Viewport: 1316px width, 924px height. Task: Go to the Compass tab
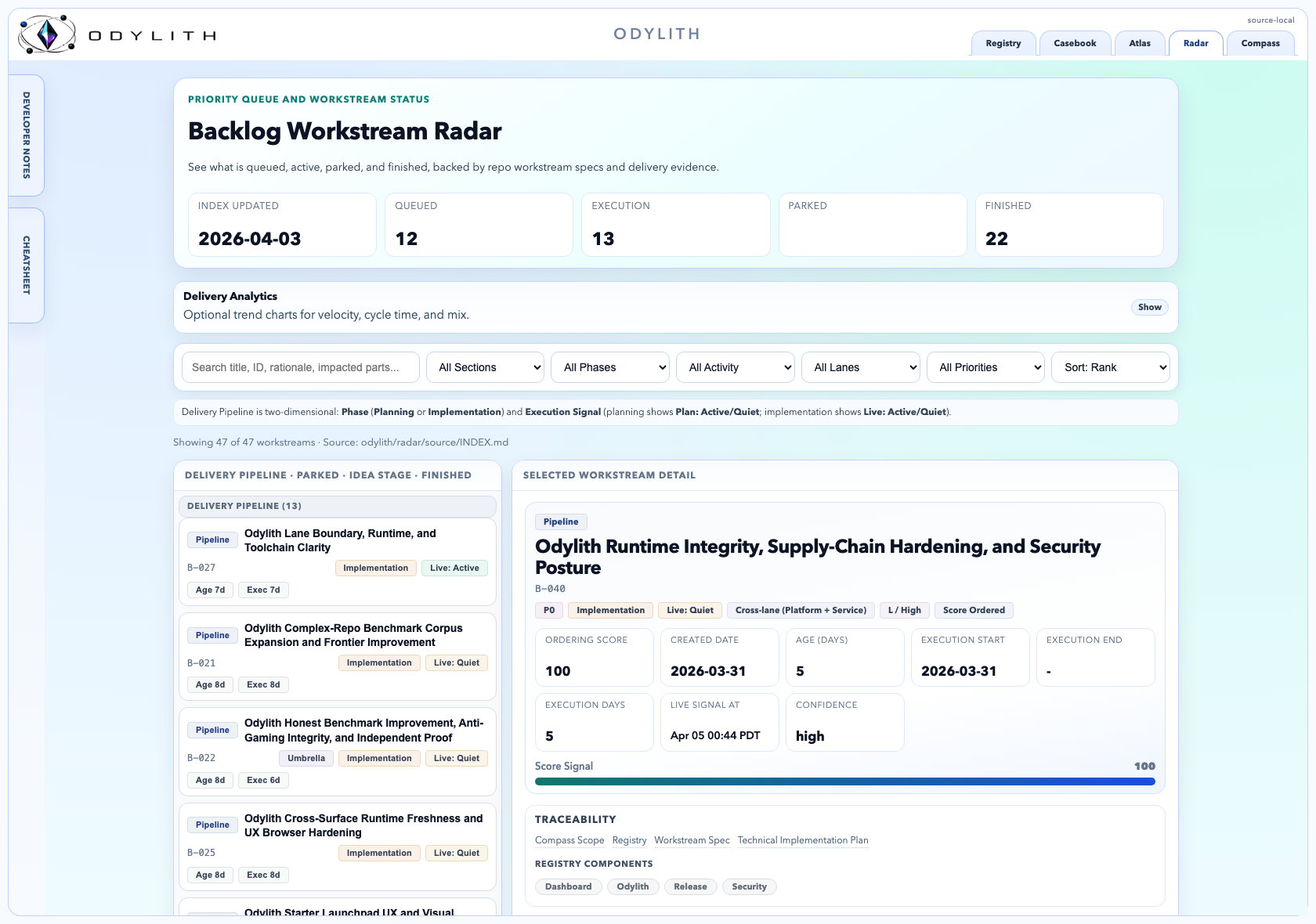coord(1260,43)
